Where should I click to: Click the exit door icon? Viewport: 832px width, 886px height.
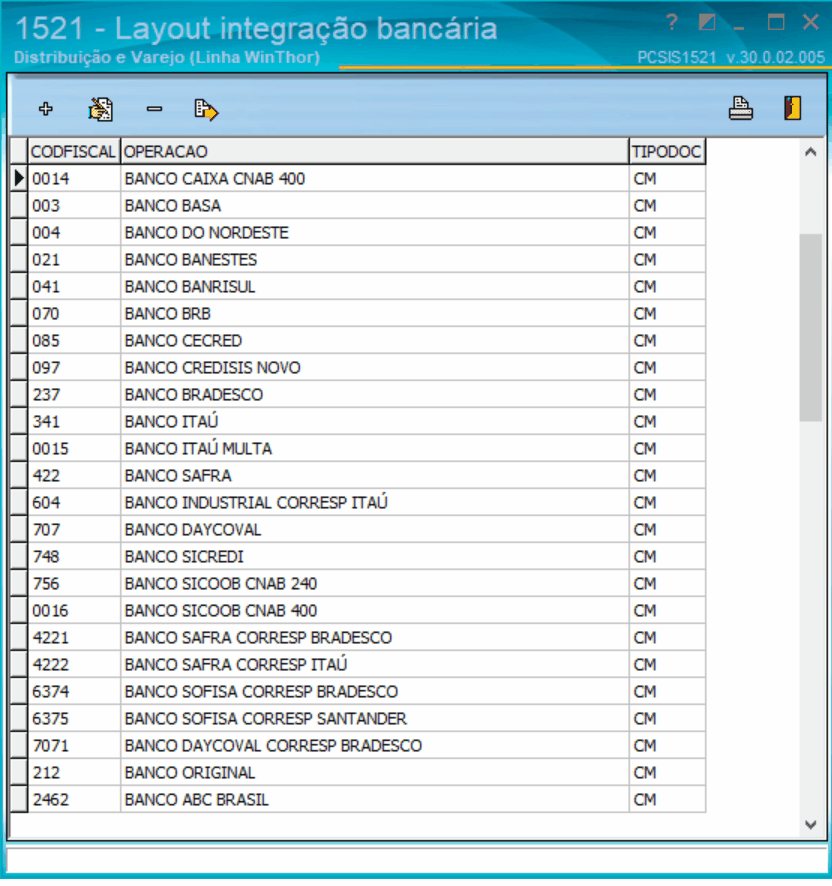click(792, 108)
